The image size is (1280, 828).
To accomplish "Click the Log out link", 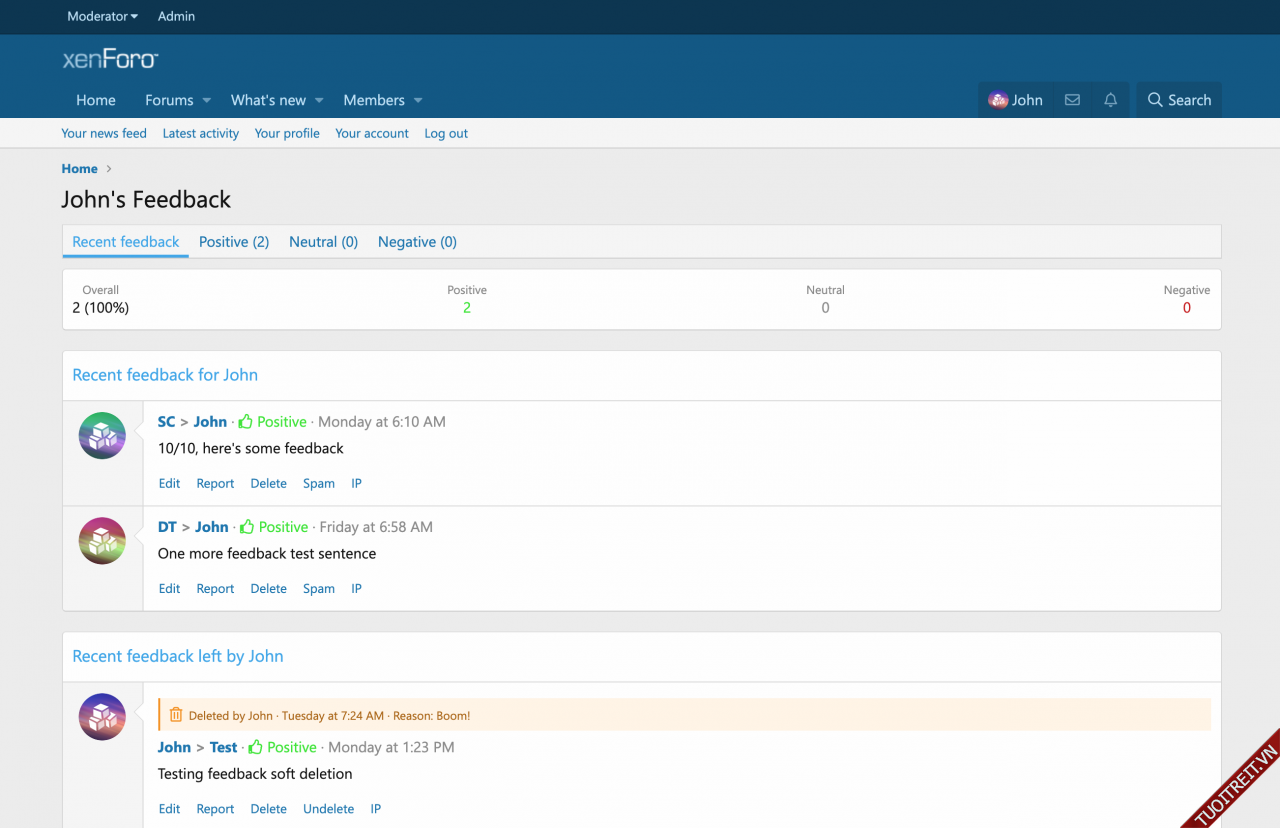I will pyautogui.click(x=446, y=133).
